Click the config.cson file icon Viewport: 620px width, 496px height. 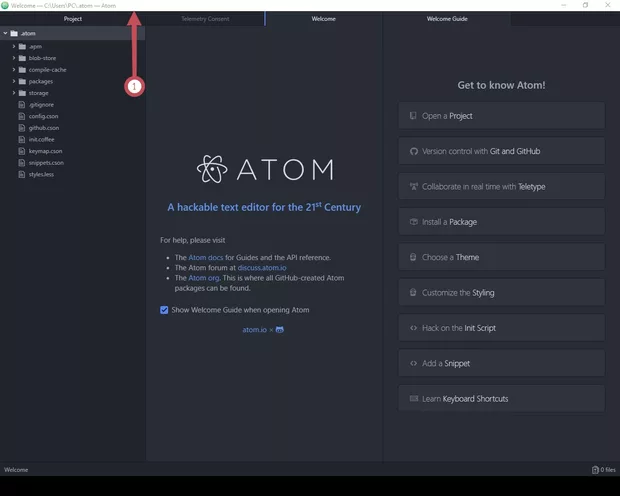tap(22, 116)
